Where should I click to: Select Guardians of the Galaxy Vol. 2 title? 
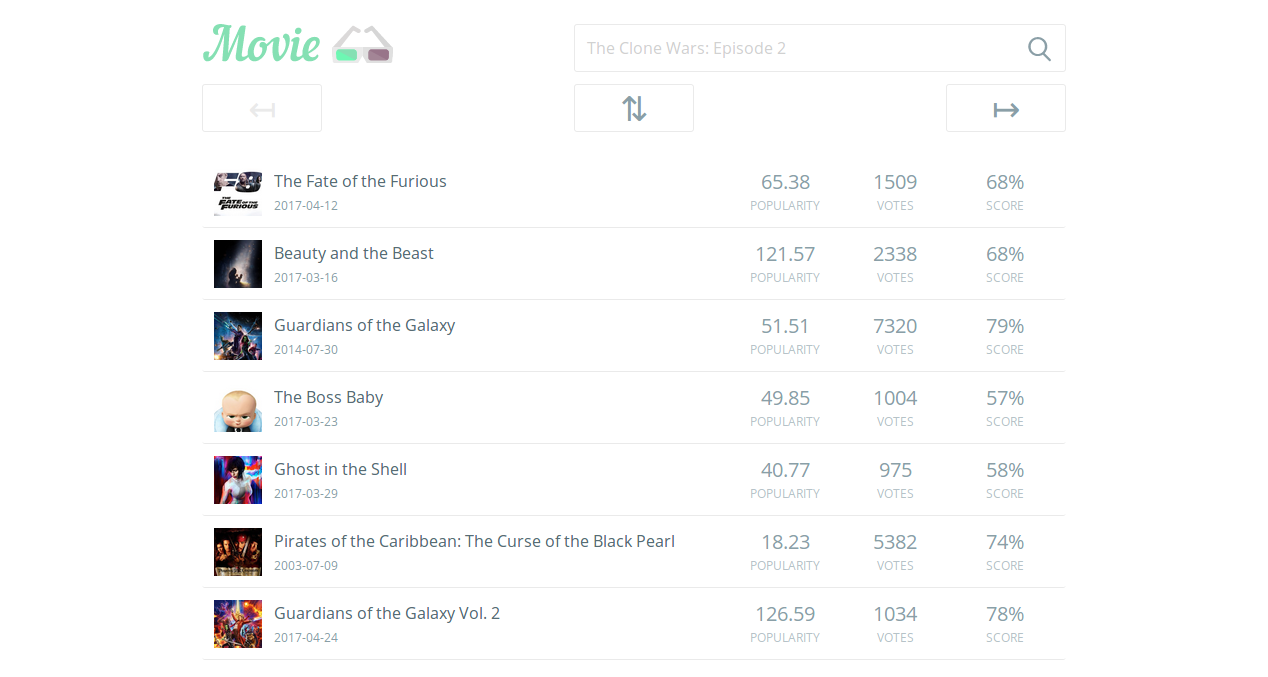387,613
